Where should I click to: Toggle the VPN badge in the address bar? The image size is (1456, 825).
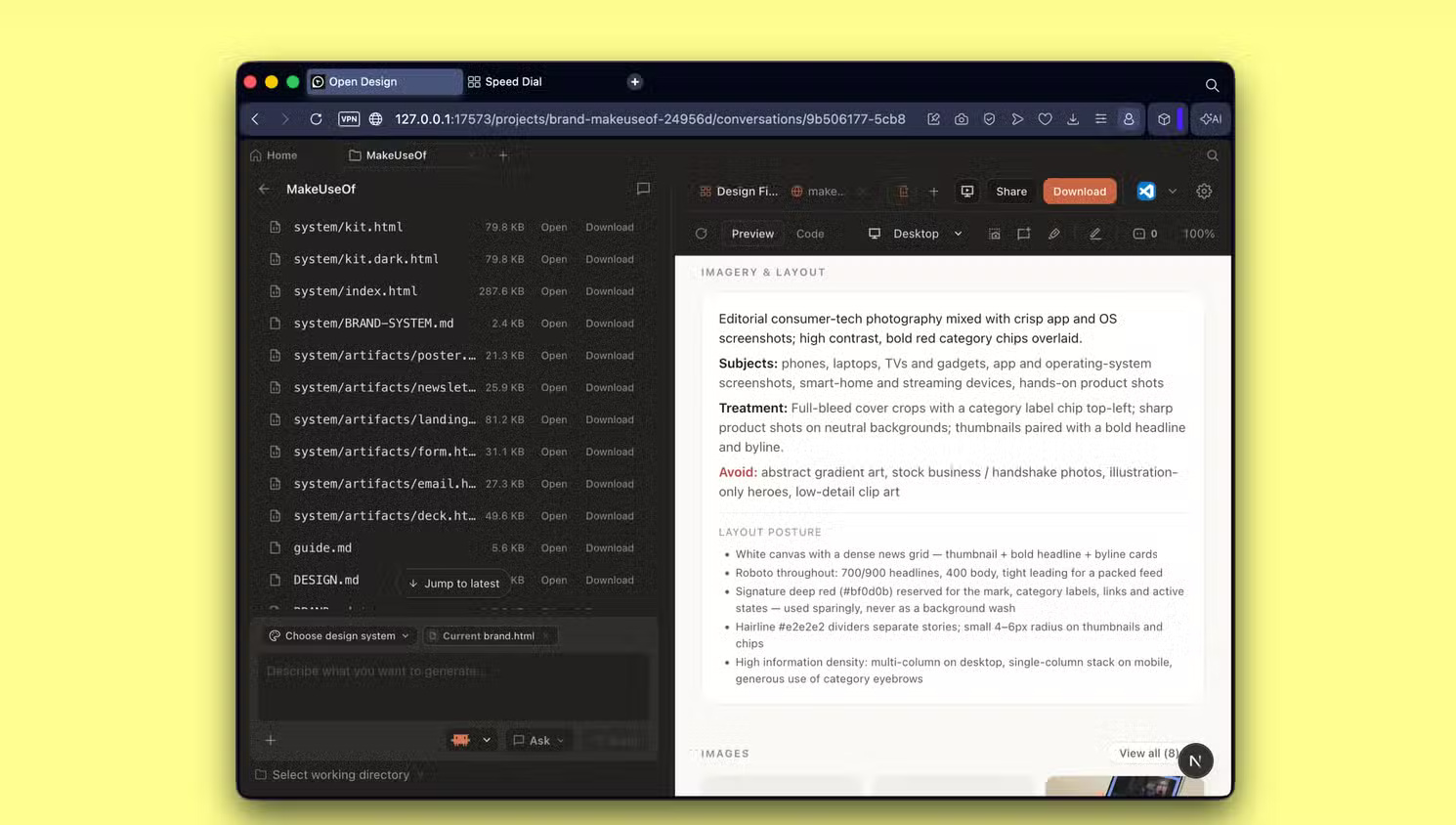[349, 119]
